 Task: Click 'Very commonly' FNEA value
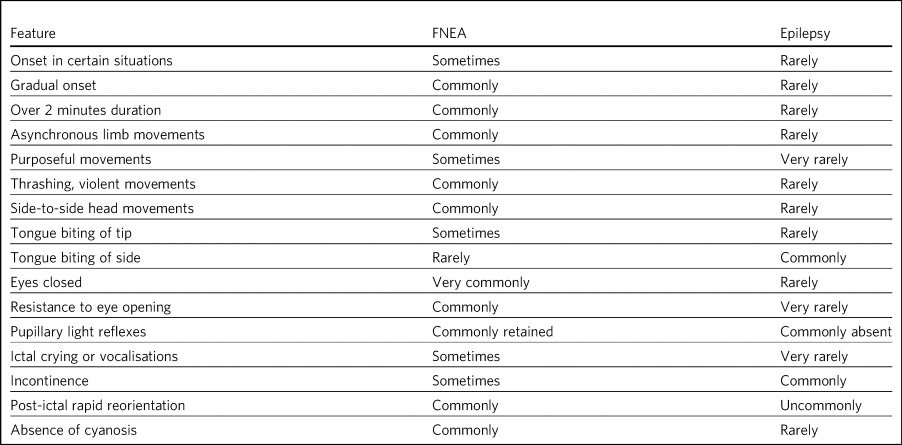tap(481, 283)
